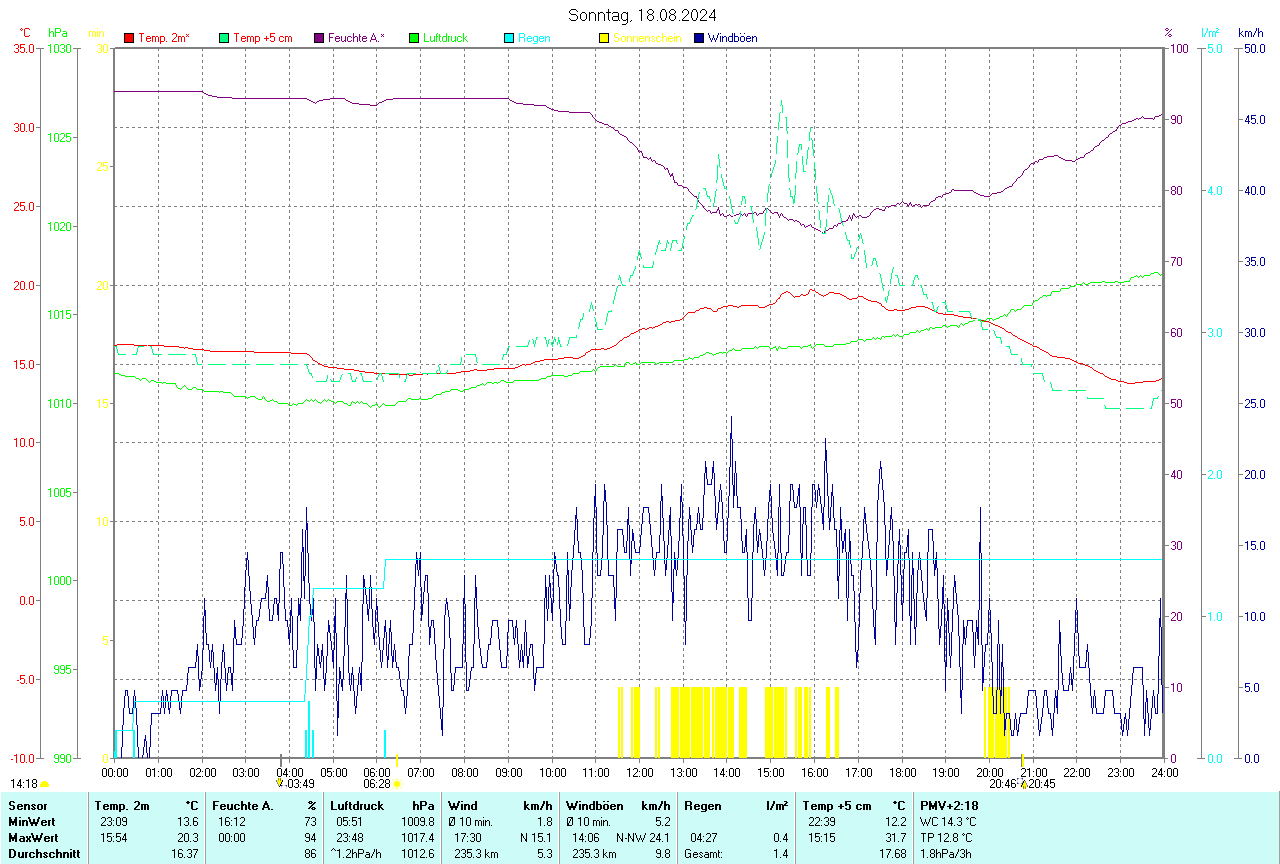
Task: Click the gust value N-NW 24.1
Action: [x=643, y=837]
